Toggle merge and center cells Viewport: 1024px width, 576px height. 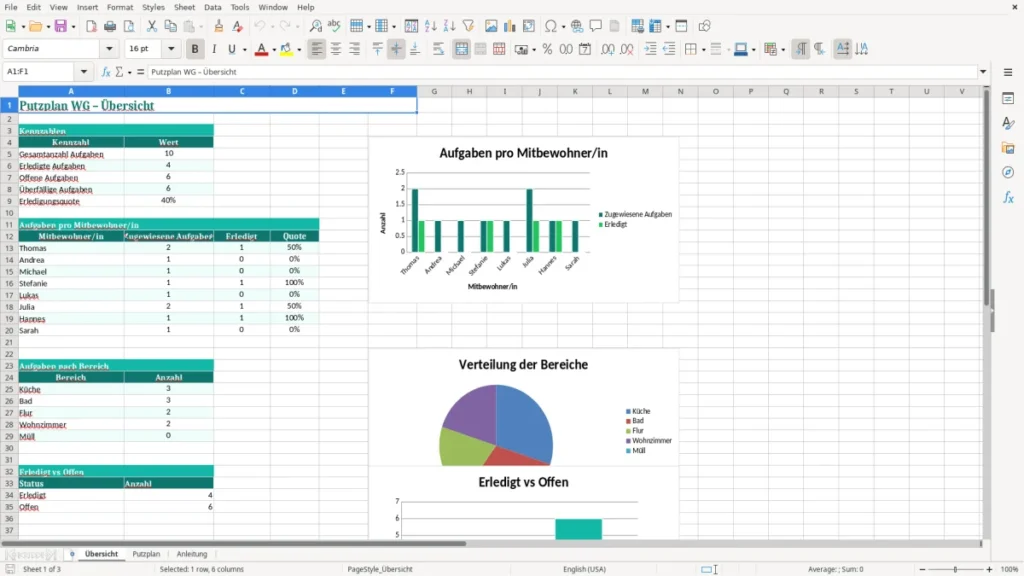pos(461,49)
